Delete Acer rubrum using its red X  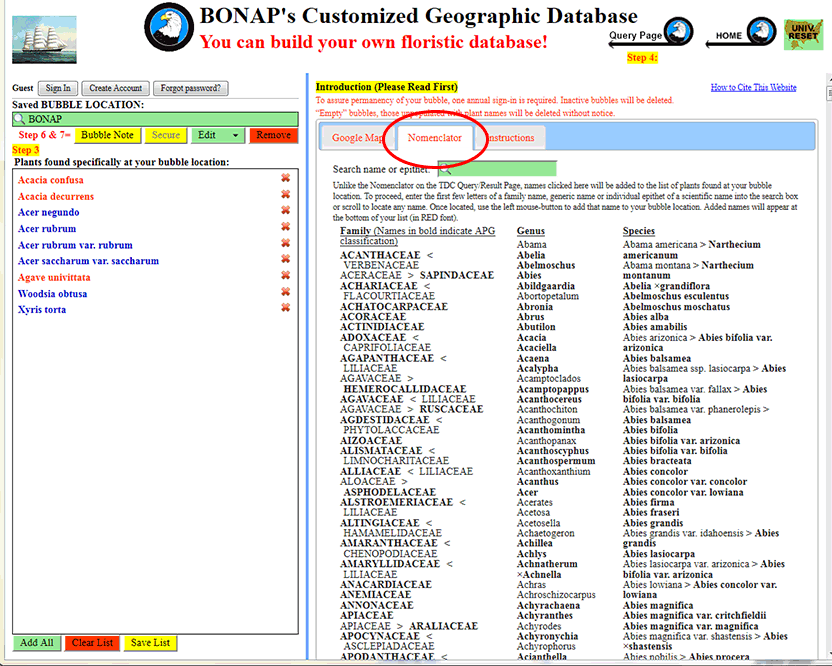click(x=285, y=227)
